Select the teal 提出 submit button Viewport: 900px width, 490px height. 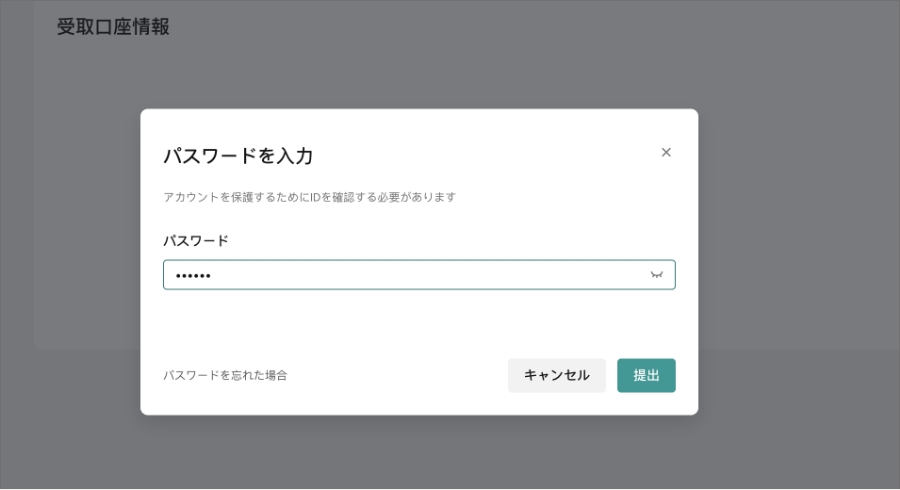(x=646, y=375)
